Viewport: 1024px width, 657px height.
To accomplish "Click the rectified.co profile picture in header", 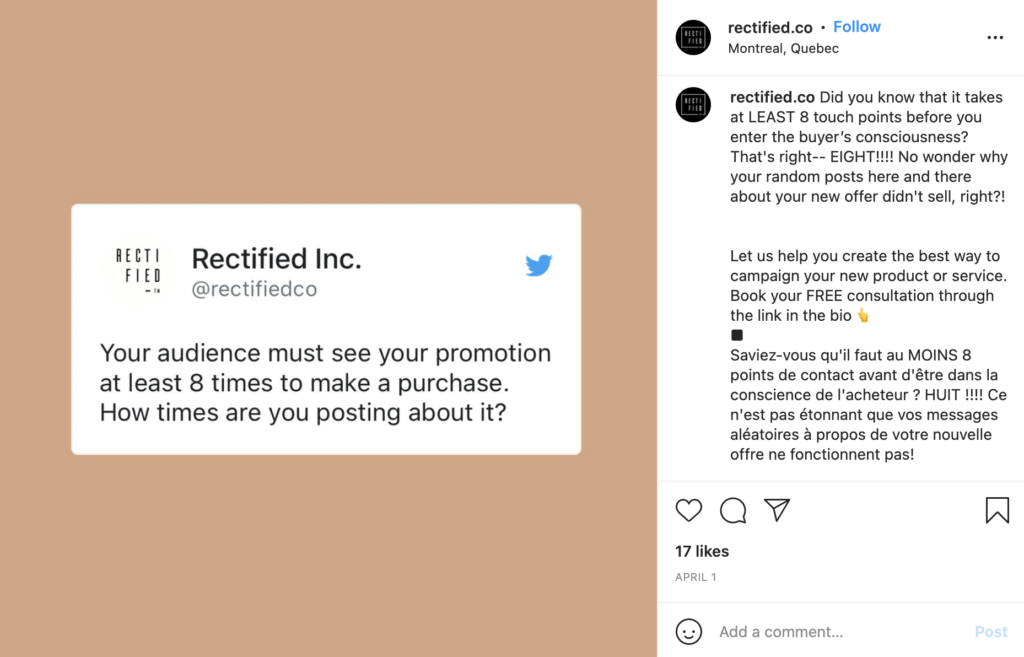I will (693, 37).
